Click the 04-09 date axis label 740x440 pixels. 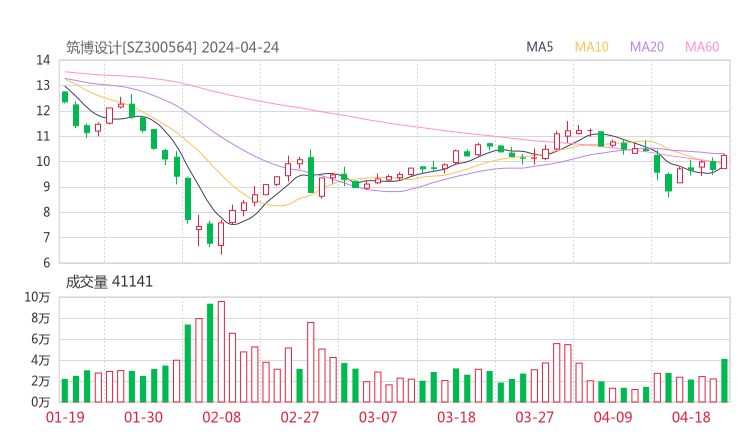pos(613,417)
